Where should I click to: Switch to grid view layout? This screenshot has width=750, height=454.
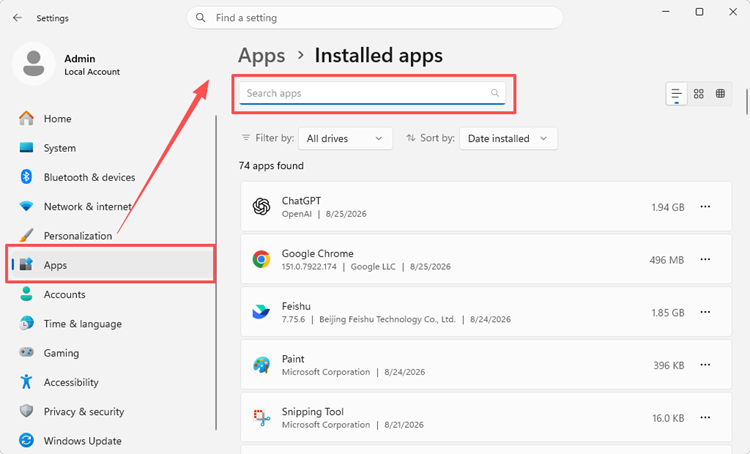[699, 93]
